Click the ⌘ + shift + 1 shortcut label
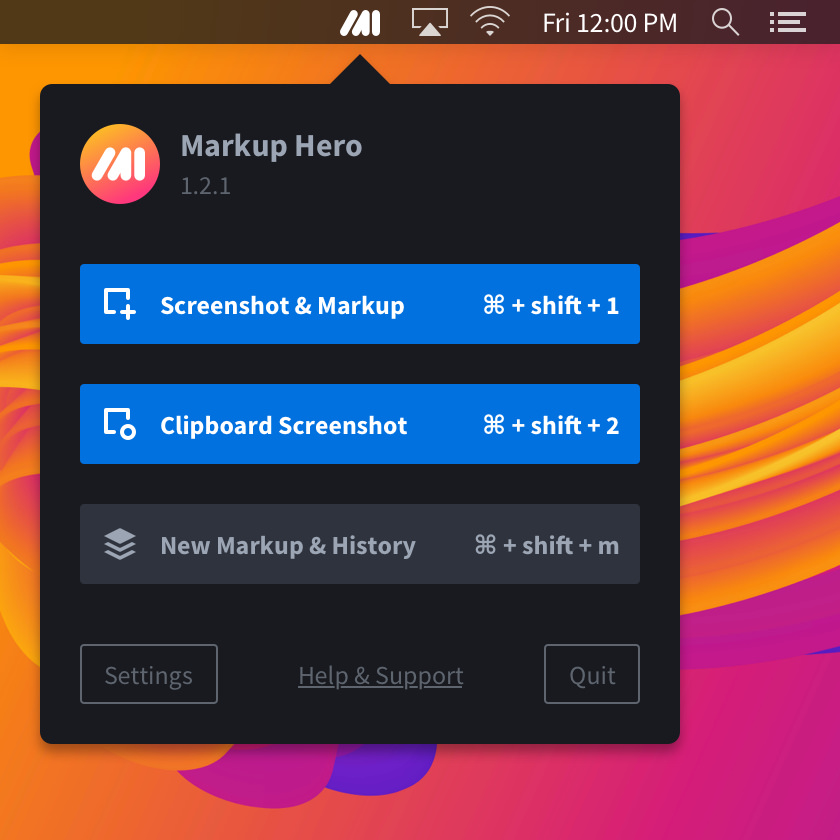The width and height of the screenshot is (840, 840). tap(551, 305)
